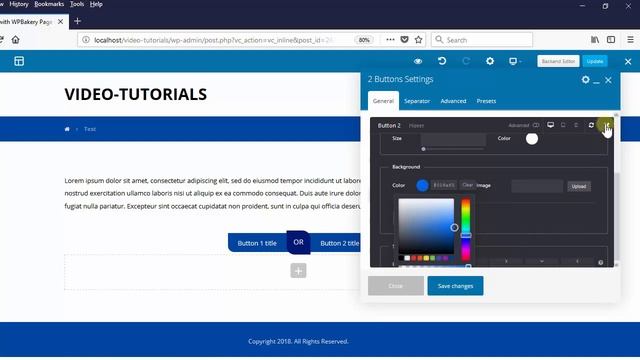Open responsive preview device dropdown
640x360 pixels.
tap(515, 61)
